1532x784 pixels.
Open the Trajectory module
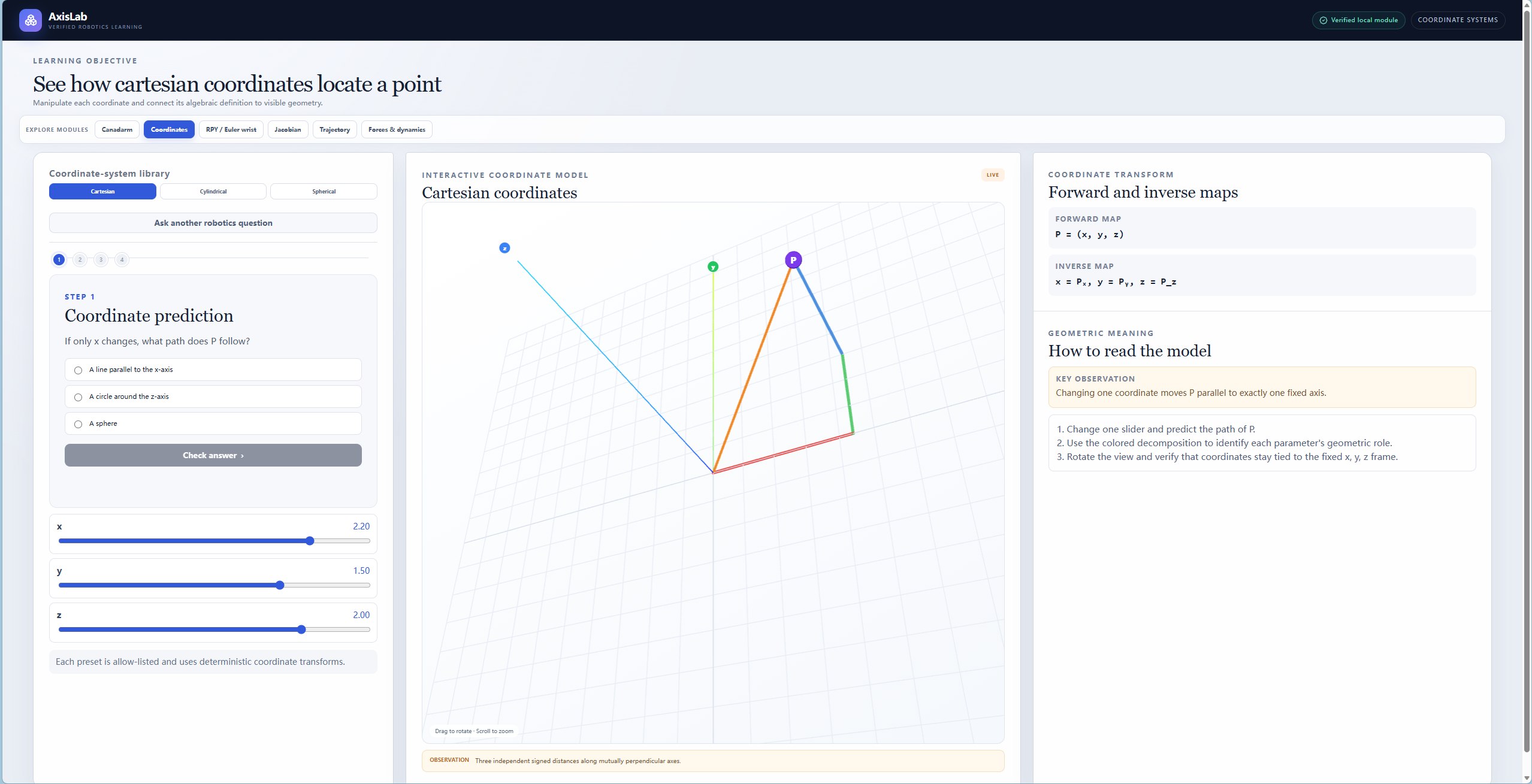point(335,129)
